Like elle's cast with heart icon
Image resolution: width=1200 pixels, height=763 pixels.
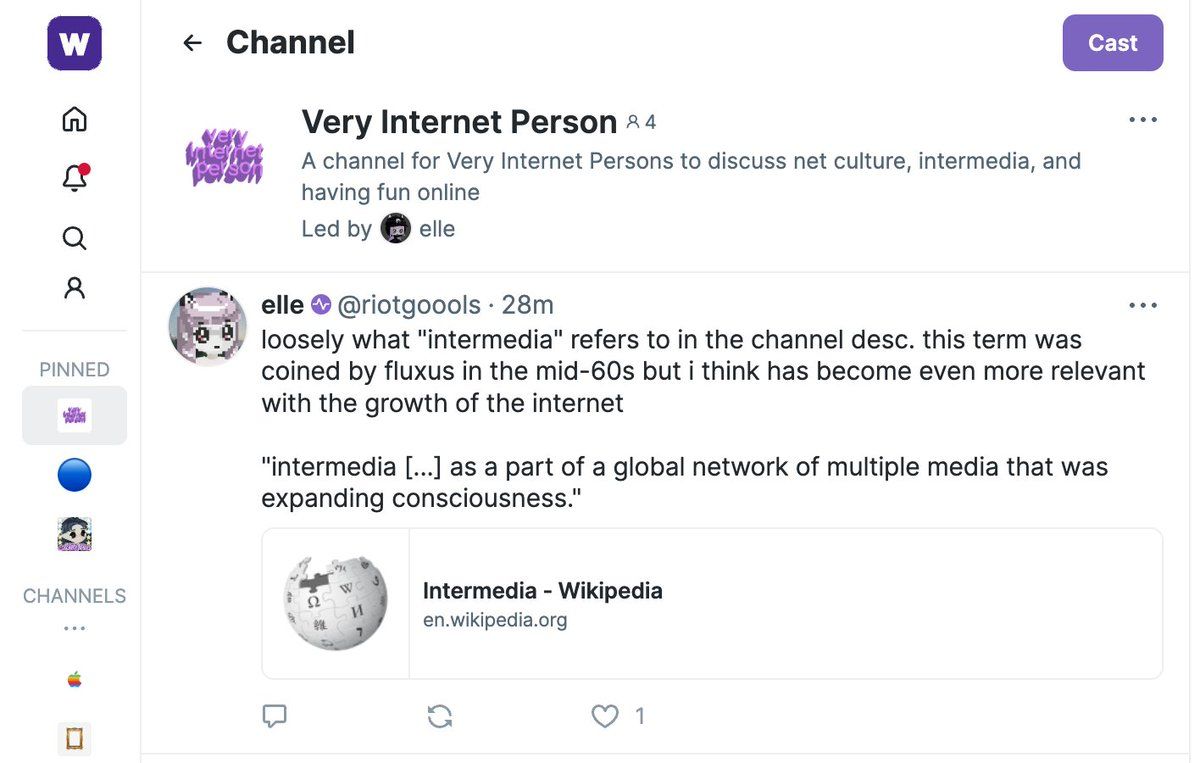click(604, 715)
